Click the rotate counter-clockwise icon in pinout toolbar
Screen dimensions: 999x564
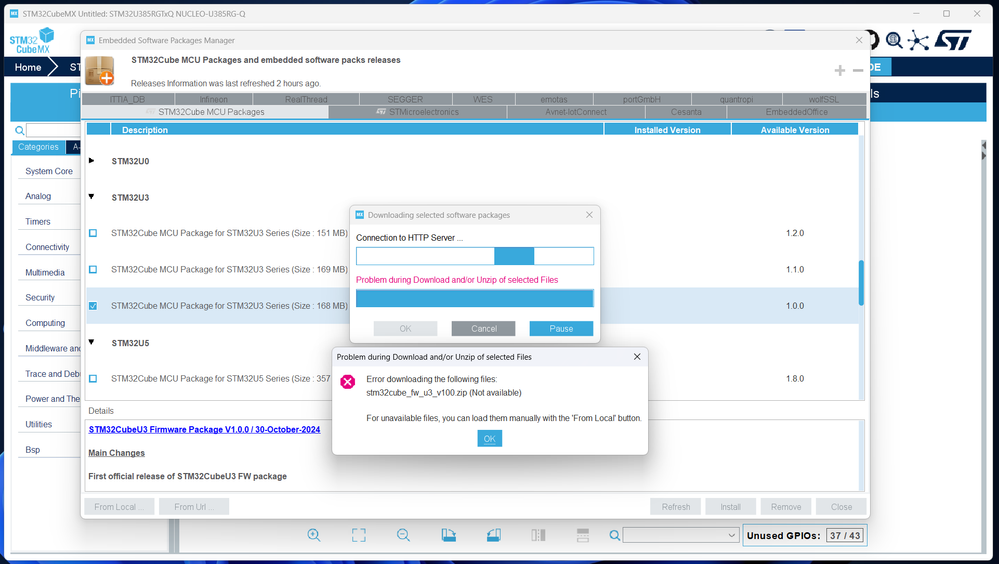point(494,535)
